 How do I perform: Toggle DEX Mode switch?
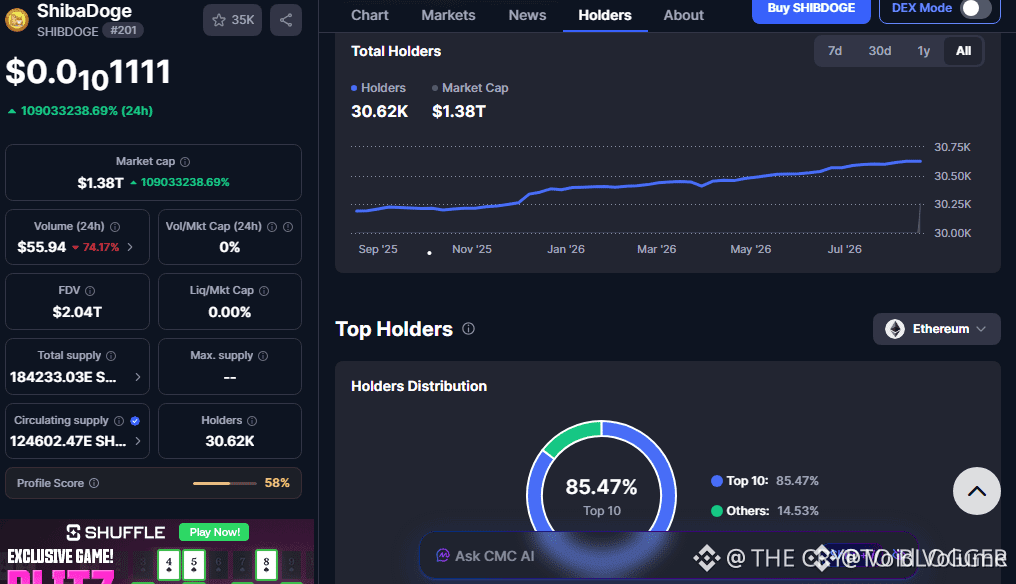(x=975, y=8)
